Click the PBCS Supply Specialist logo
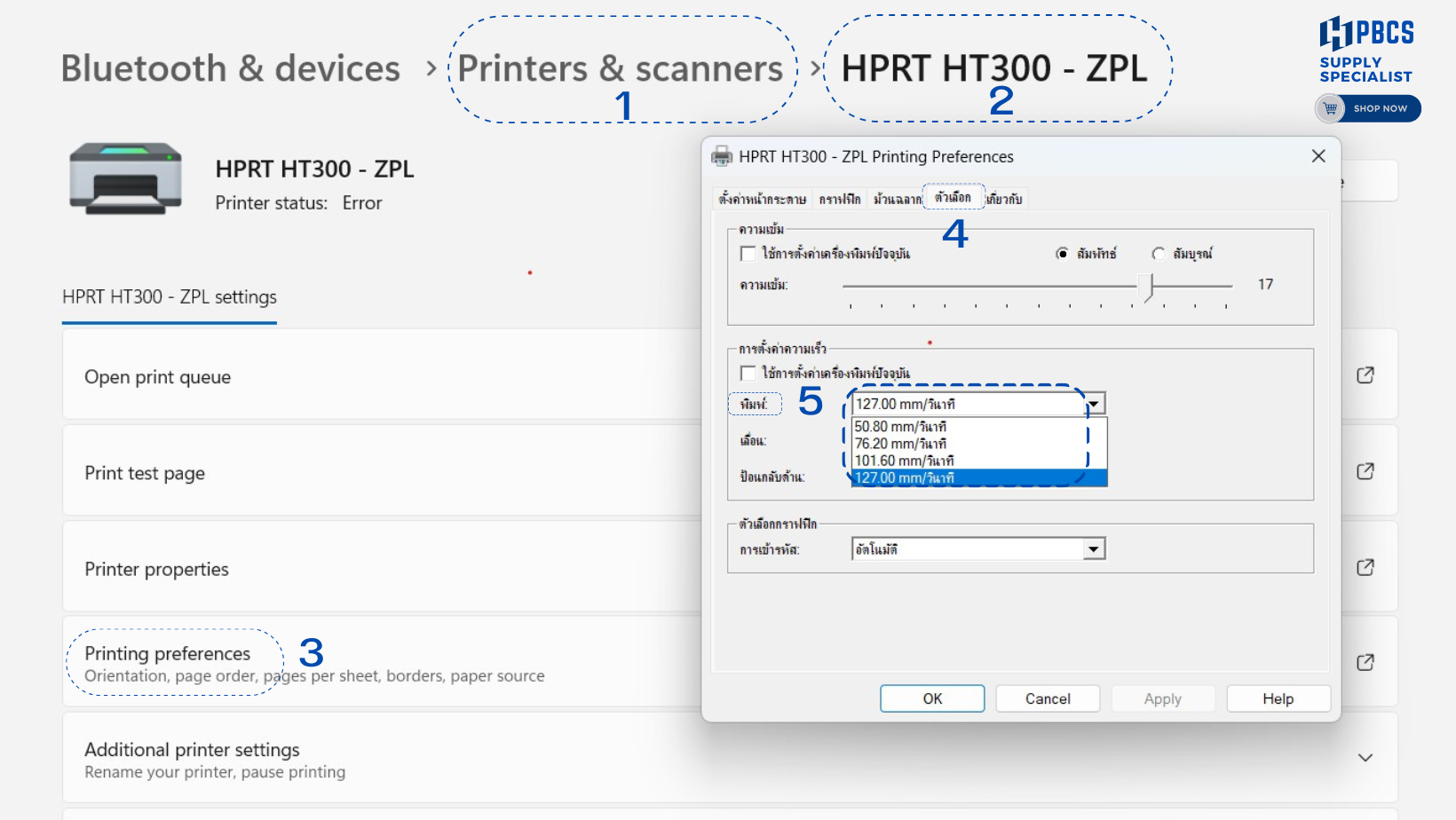The height and width of the screenshot is (820, 1456). (x=1365, y=50)
